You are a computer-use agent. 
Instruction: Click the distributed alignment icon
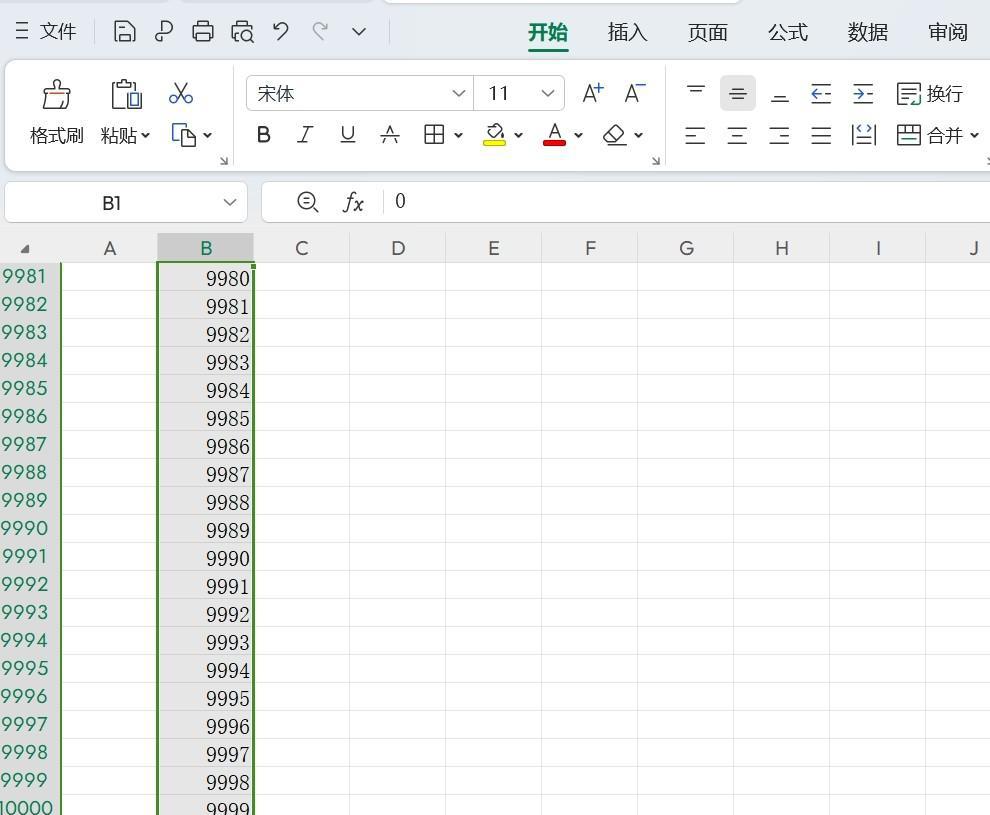(864, 135)
